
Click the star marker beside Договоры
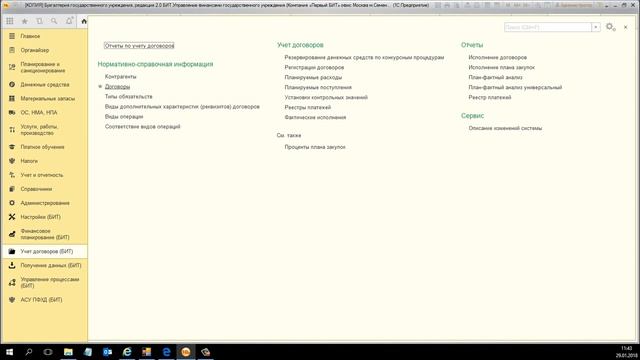(100, 87)
